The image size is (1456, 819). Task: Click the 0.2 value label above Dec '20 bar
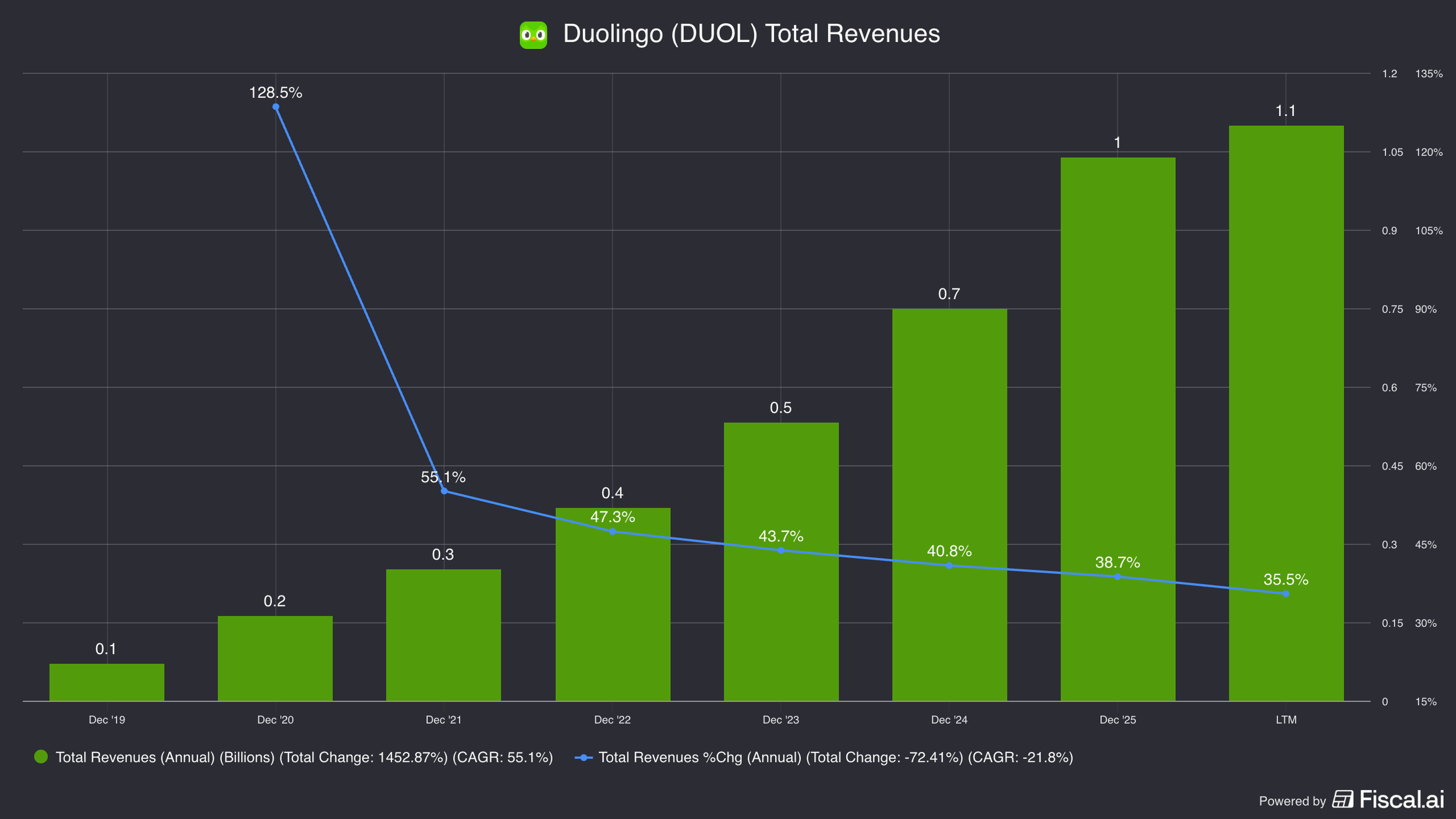click(x=274, y=601)
